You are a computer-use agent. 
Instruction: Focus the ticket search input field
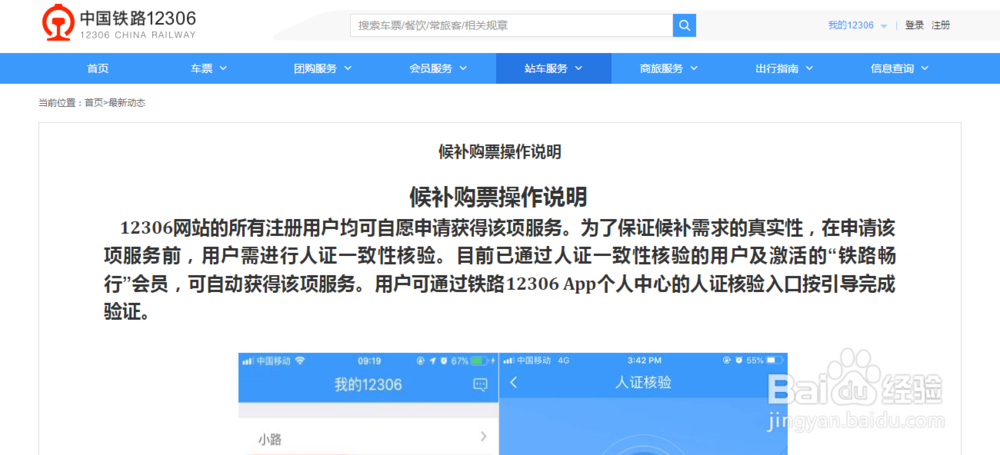coord(511,26)
